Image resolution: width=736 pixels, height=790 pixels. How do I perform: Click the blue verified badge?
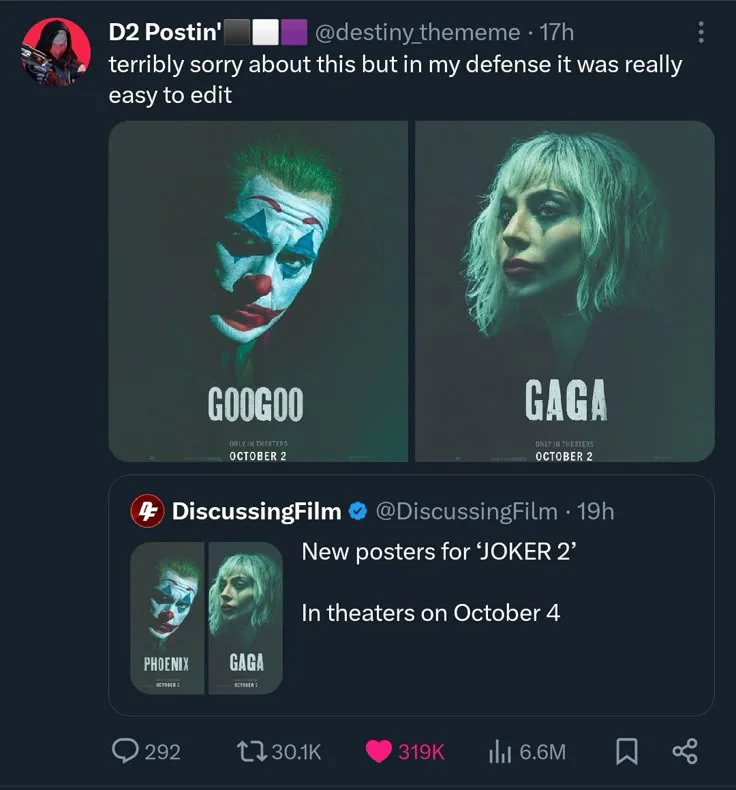click(357, 512)
